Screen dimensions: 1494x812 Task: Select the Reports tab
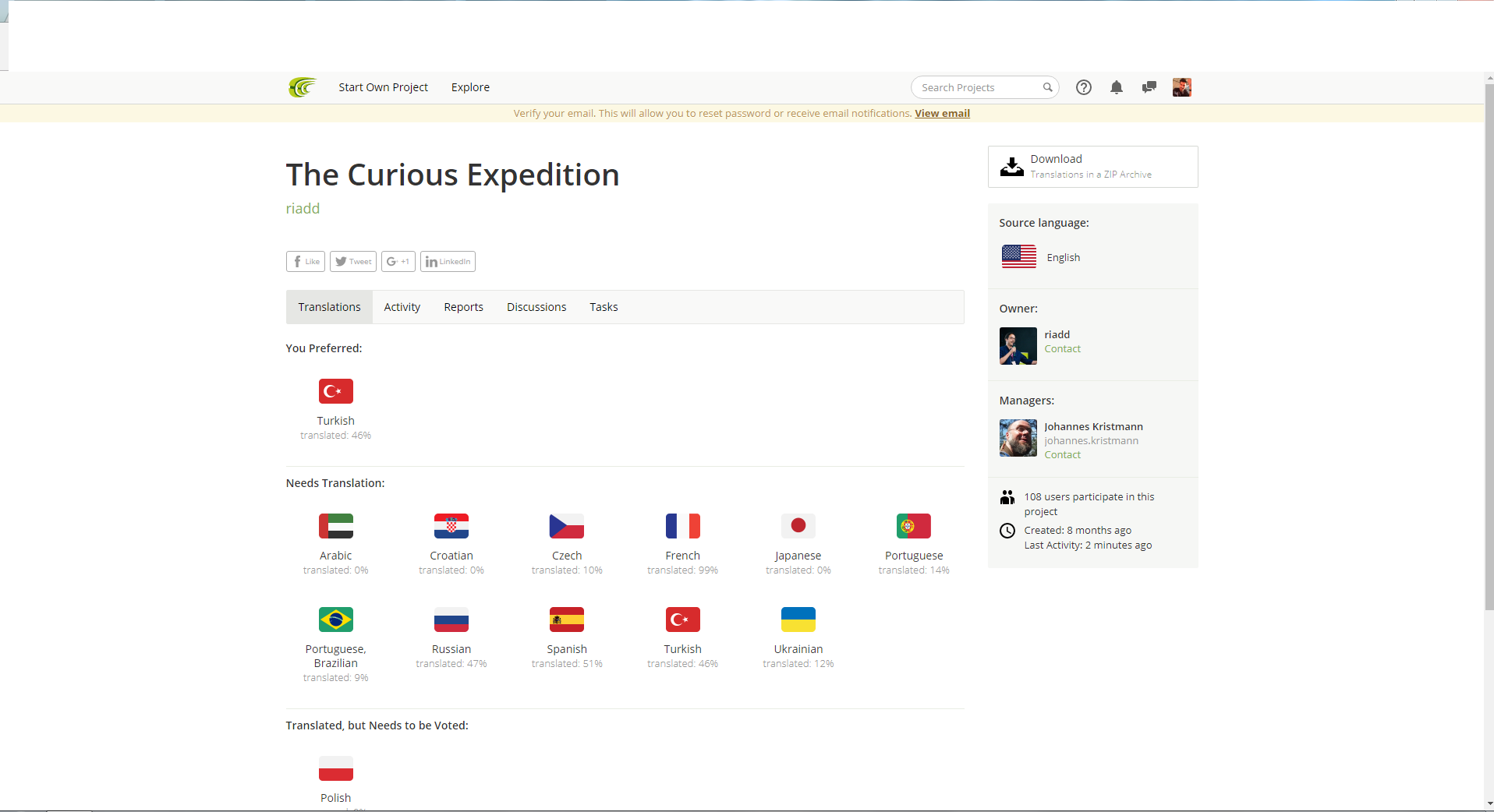click(463, 307)
